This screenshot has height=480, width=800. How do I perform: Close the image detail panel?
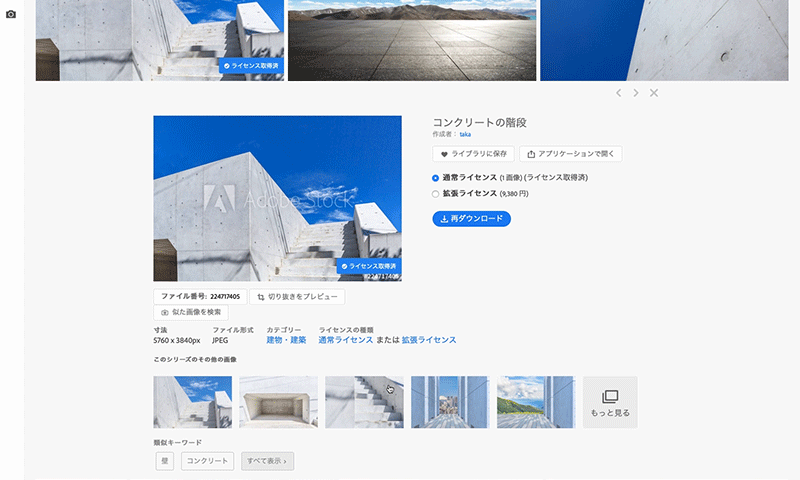[654, 93]
